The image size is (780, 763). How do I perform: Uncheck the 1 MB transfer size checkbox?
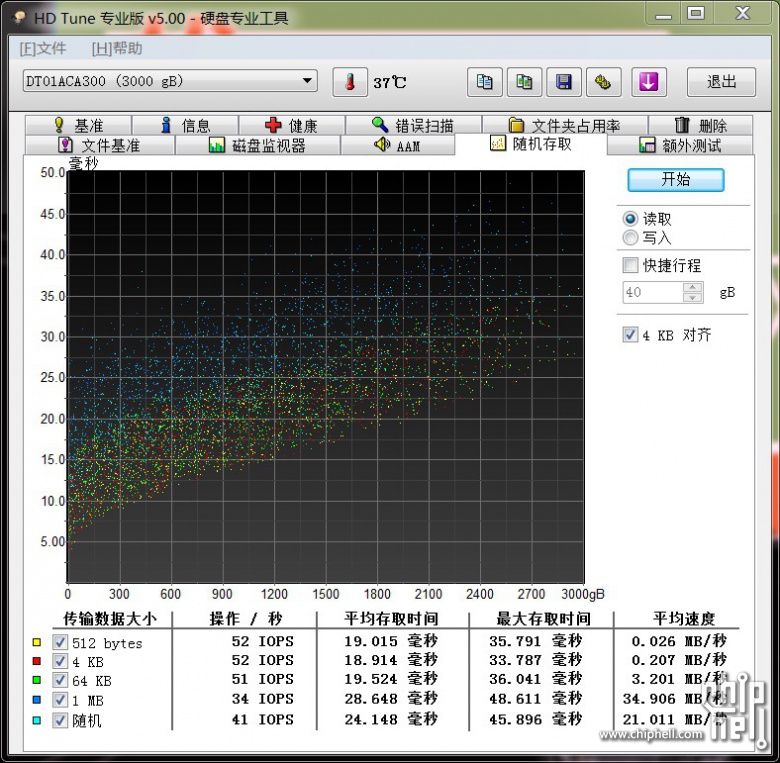[60, 700]
